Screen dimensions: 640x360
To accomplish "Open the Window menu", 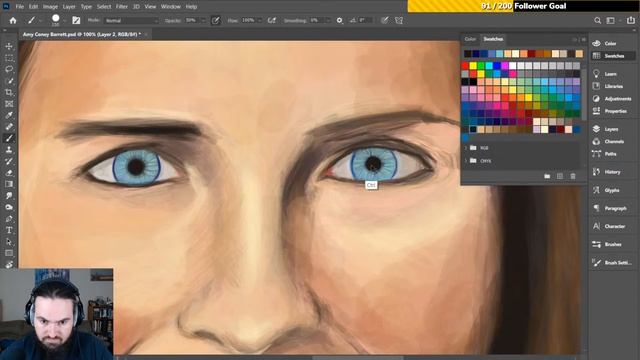I will pyautogui.click(x=171, y=7).
